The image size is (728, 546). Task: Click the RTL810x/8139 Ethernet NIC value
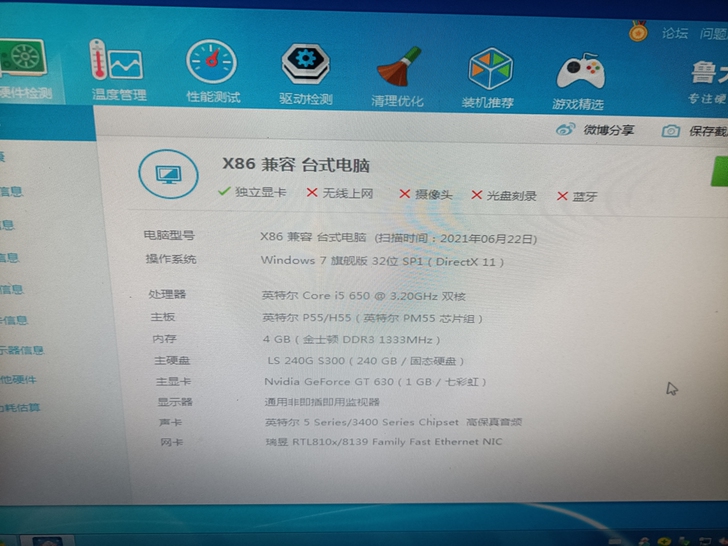[384, 442]
